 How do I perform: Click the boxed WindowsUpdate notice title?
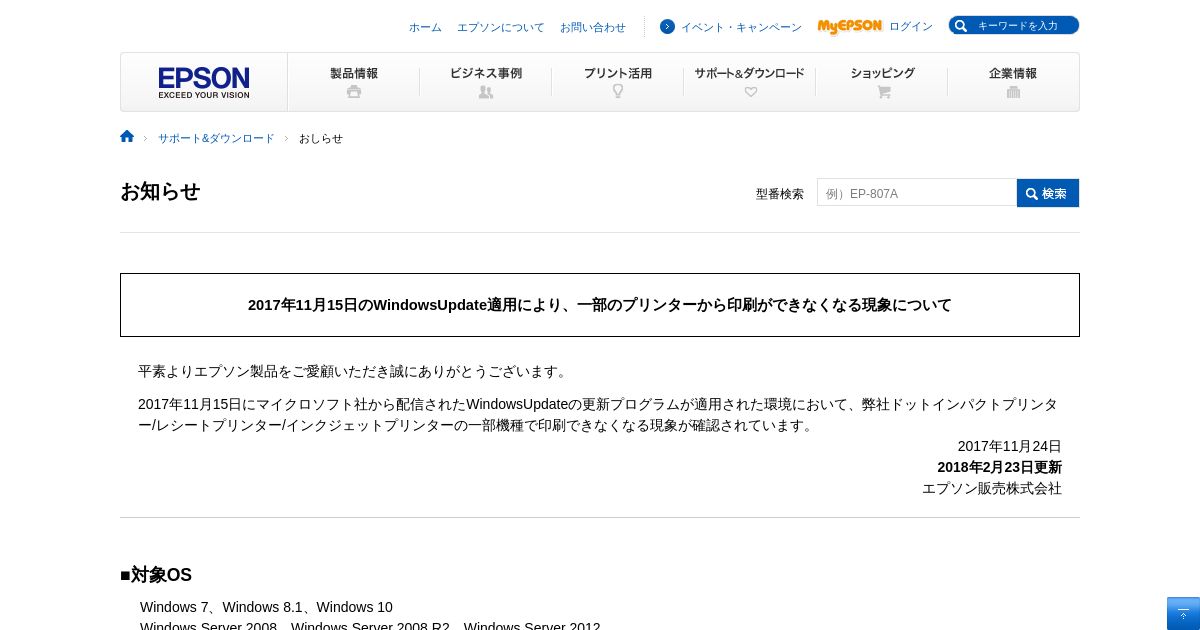click(600, 305)
